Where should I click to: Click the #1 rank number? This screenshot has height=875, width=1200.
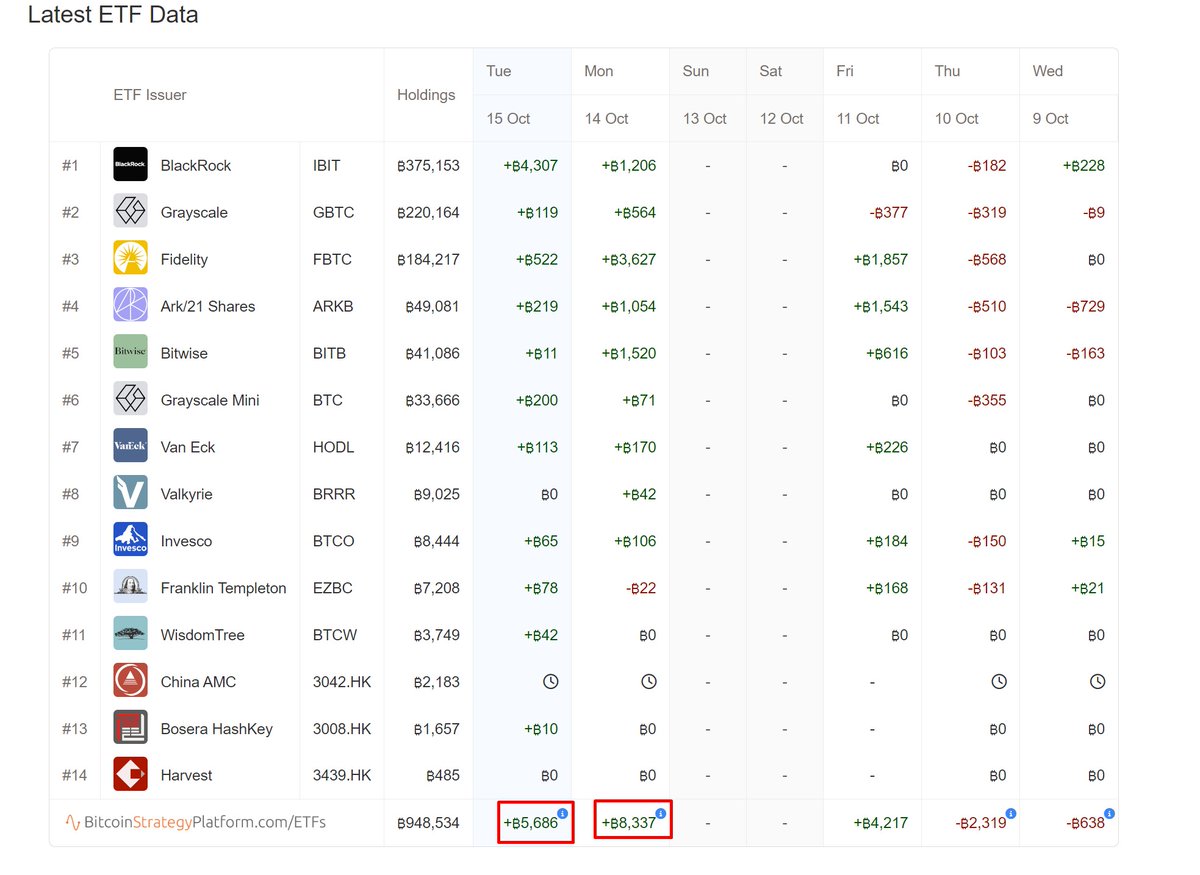point(70,165)
